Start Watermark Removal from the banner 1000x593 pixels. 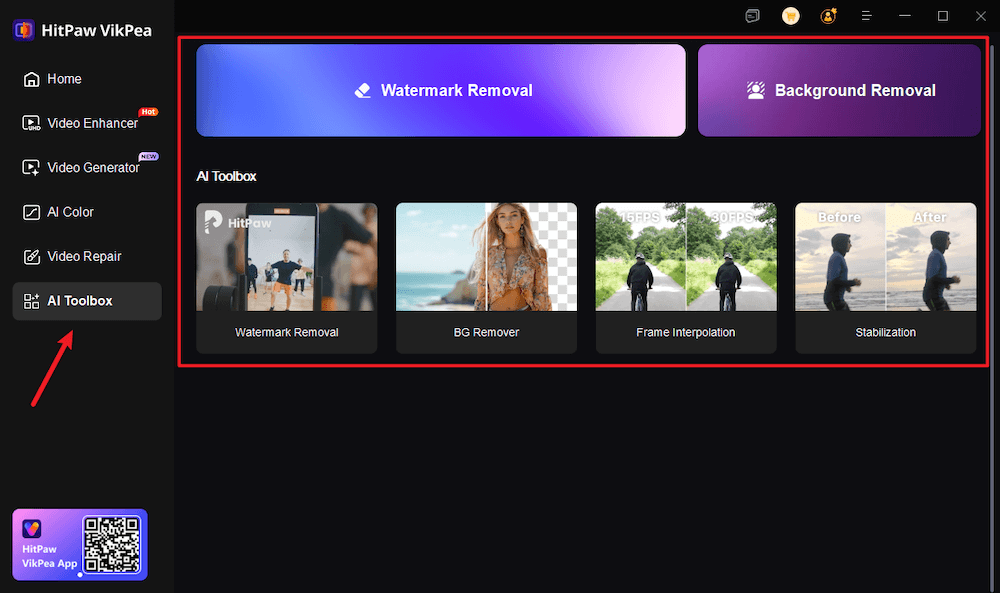[x=441, y=90]
